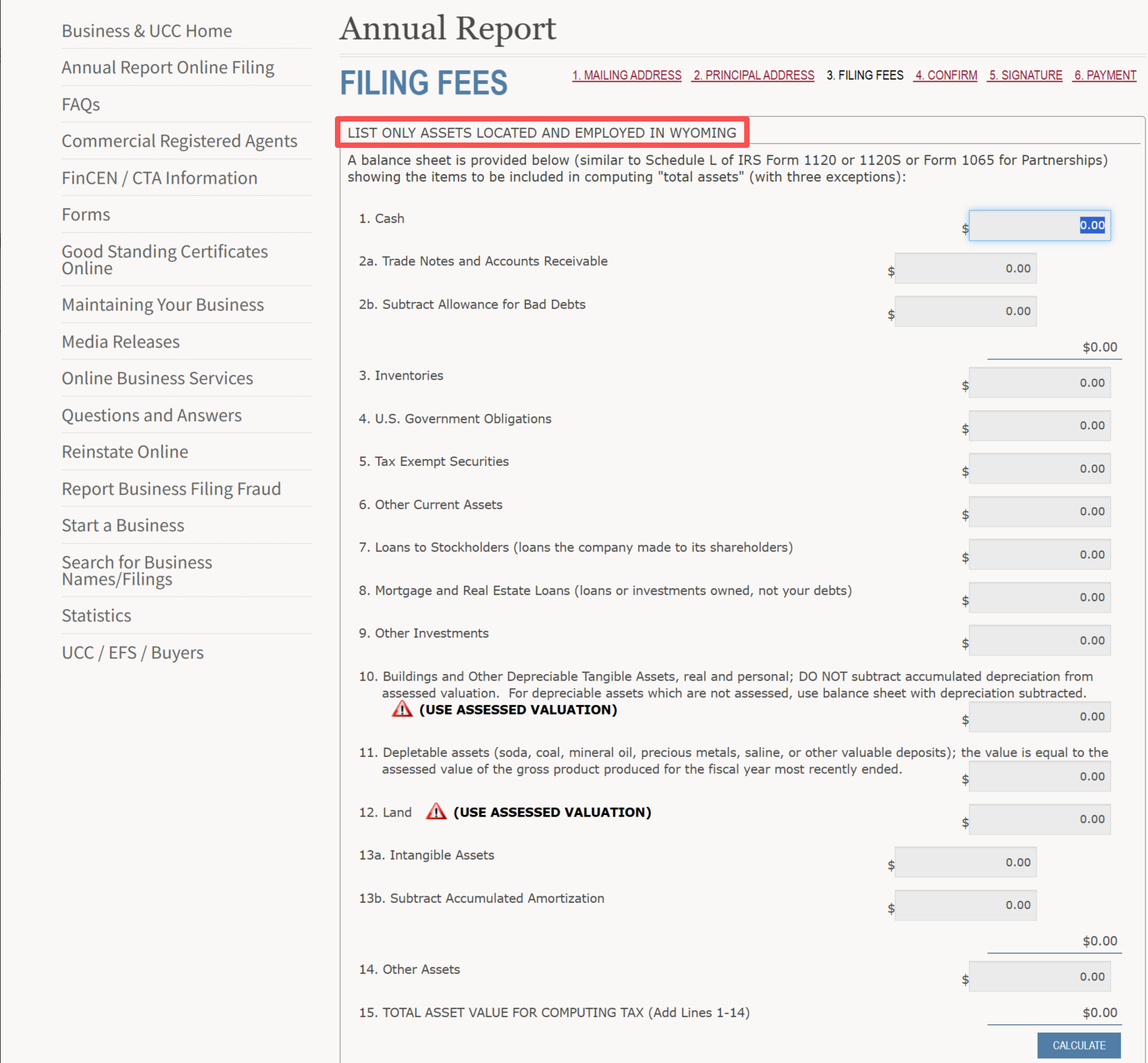
Task: Open FinCEN / CTA Information
Action: (159, 178)
